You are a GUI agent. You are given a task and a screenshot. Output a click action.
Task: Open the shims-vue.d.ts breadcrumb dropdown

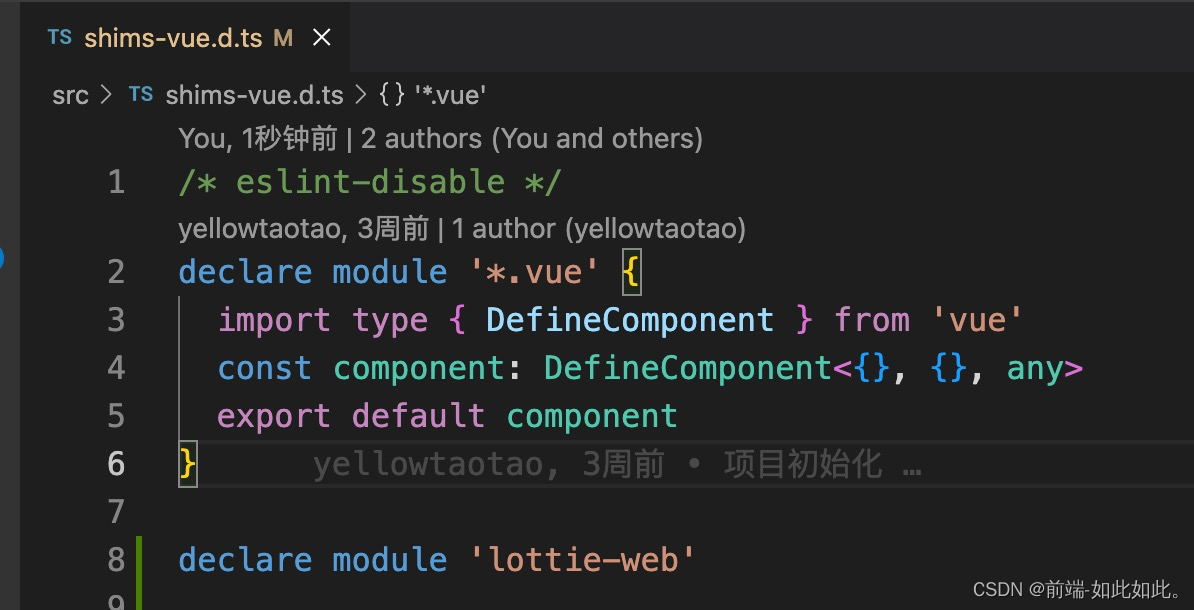(254, 94)
